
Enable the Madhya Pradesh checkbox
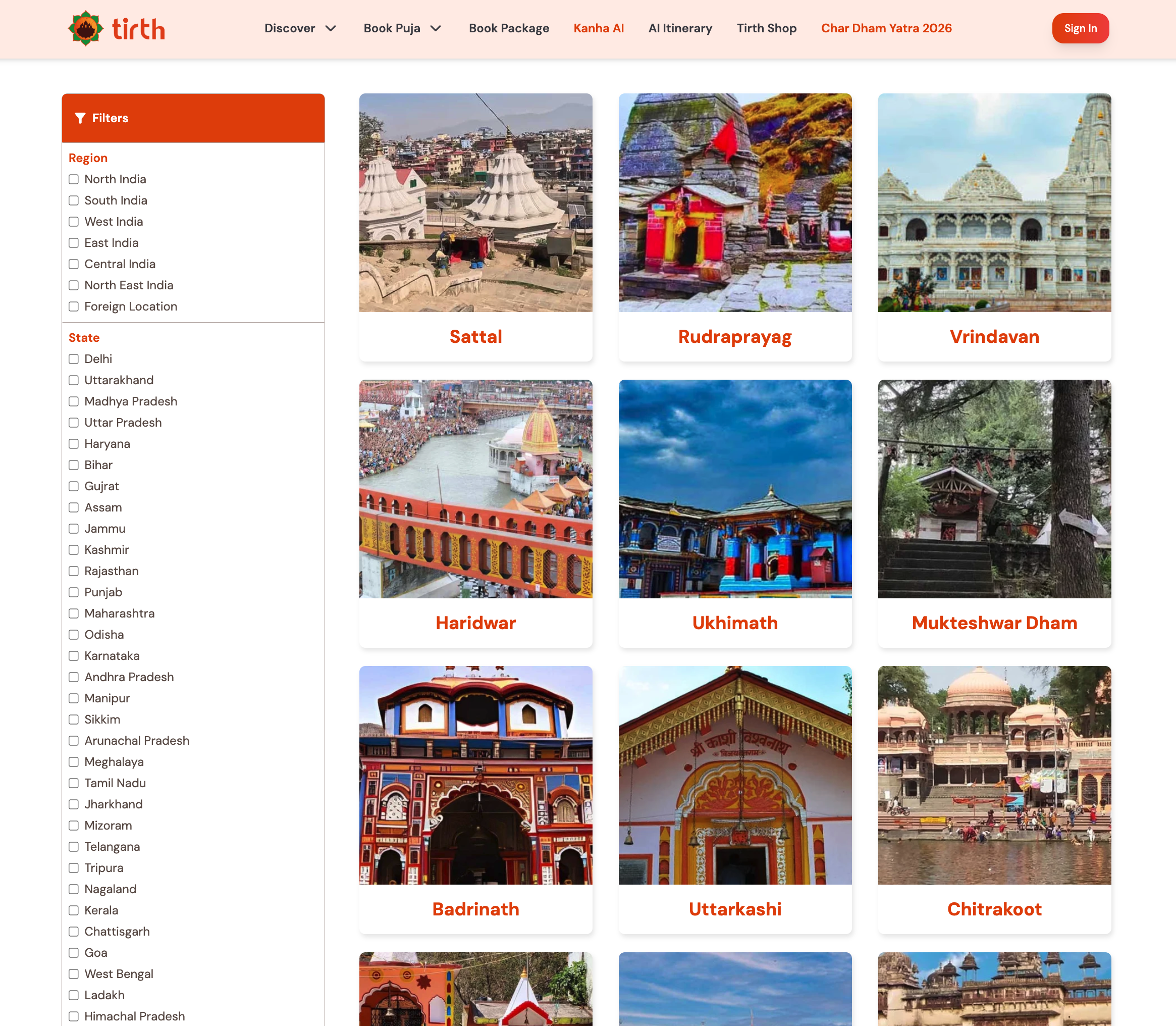[74, 401]
